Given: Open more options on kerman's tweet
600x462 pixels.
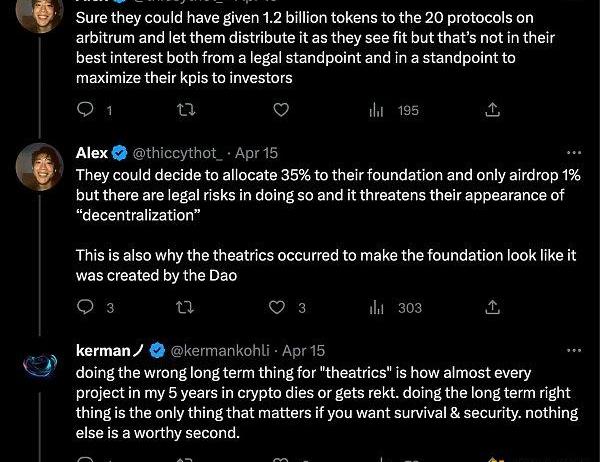Looking at the screenshot, I should (573, 351).
